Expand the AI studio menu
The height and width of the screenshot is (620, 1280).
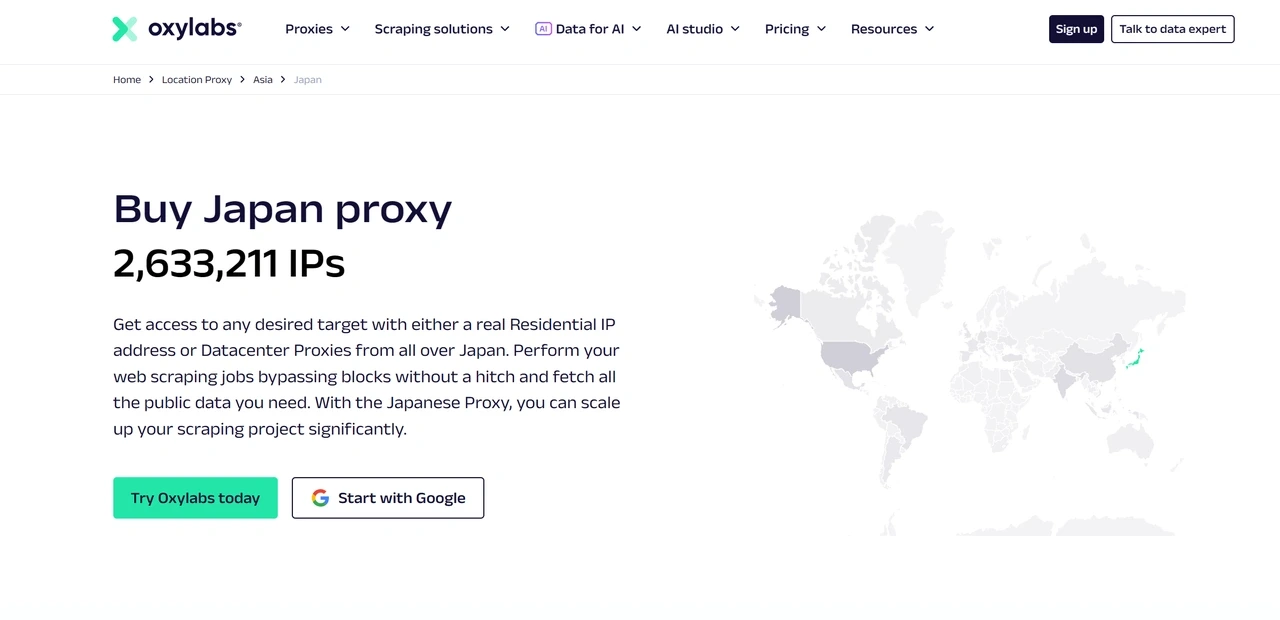click(702, 29)
